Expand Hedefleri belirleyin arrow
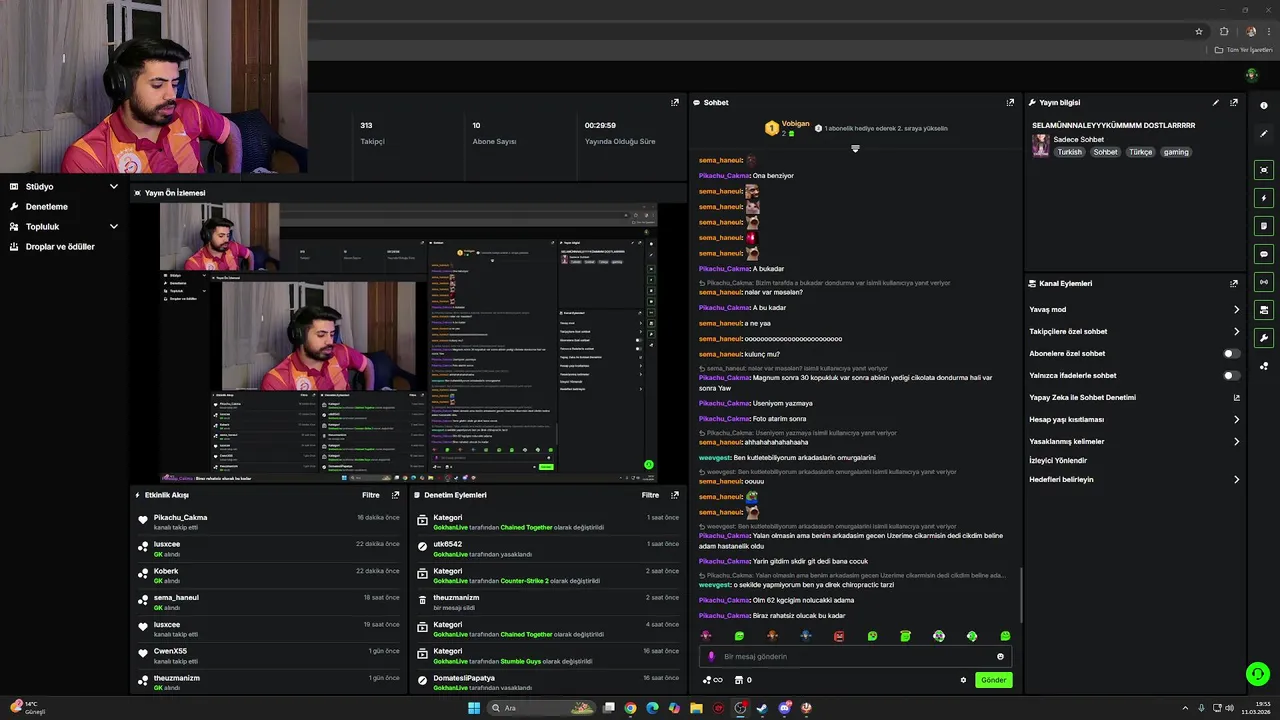The height and width of the screenshot is (720, 1280). [1237, 479]
